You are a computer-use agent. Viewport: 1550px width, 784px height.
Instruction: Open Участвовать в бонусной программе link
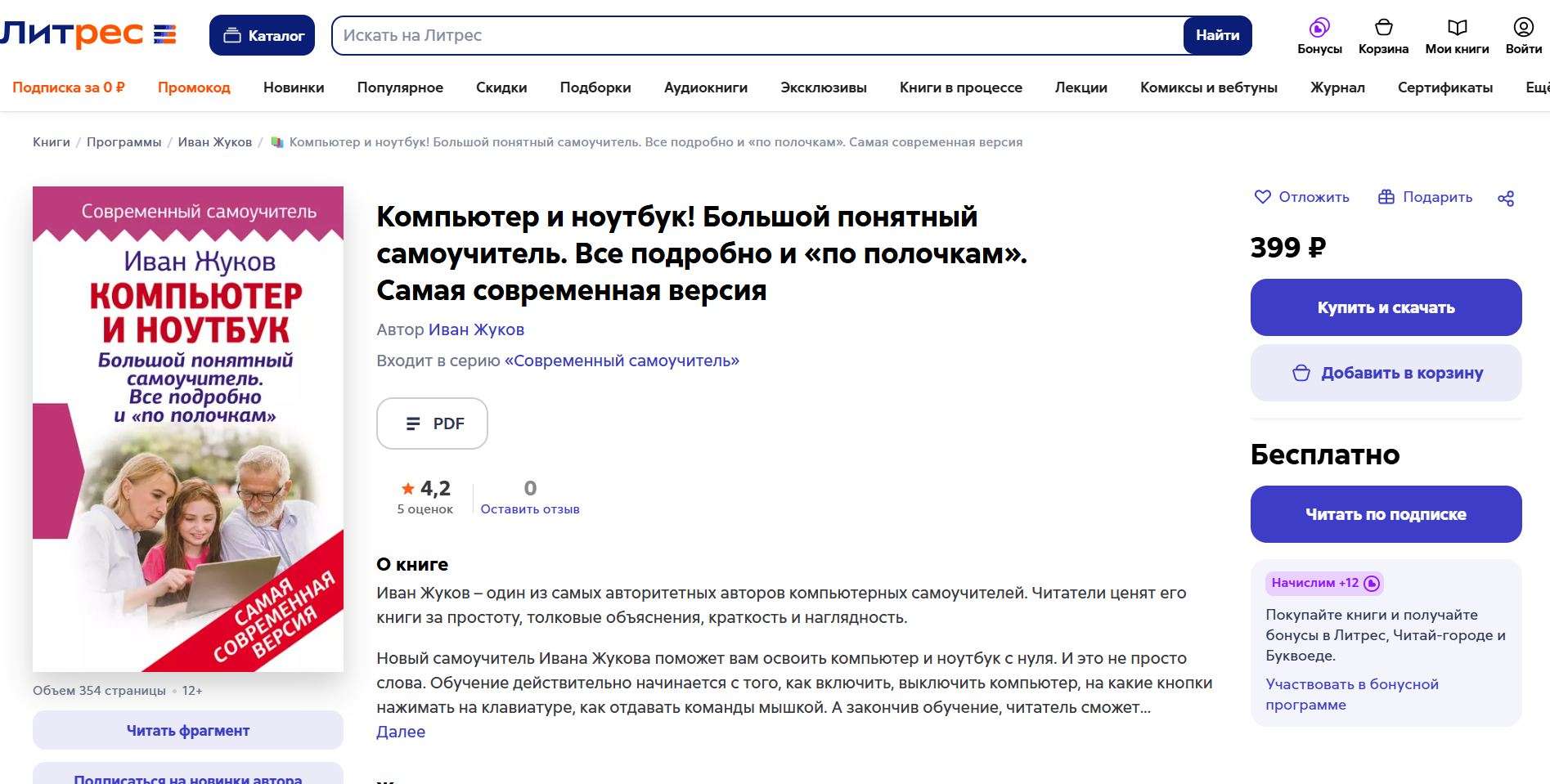pos(1352,694)
